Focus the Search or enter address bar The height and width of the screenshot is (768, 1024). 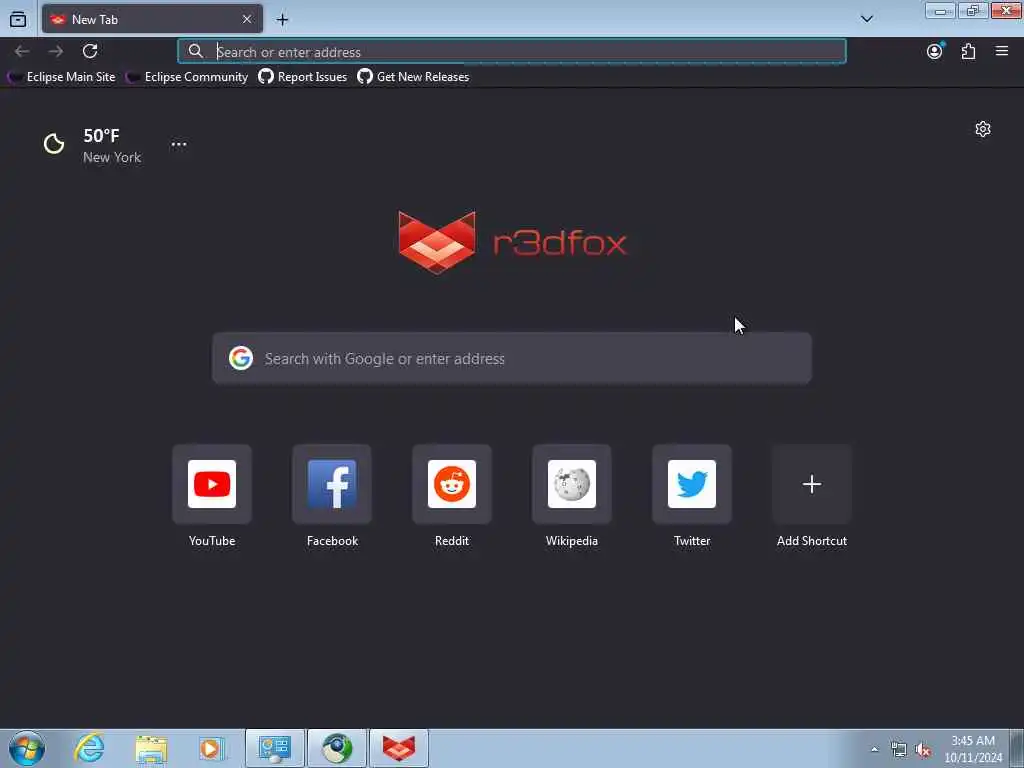coord(512,52)
